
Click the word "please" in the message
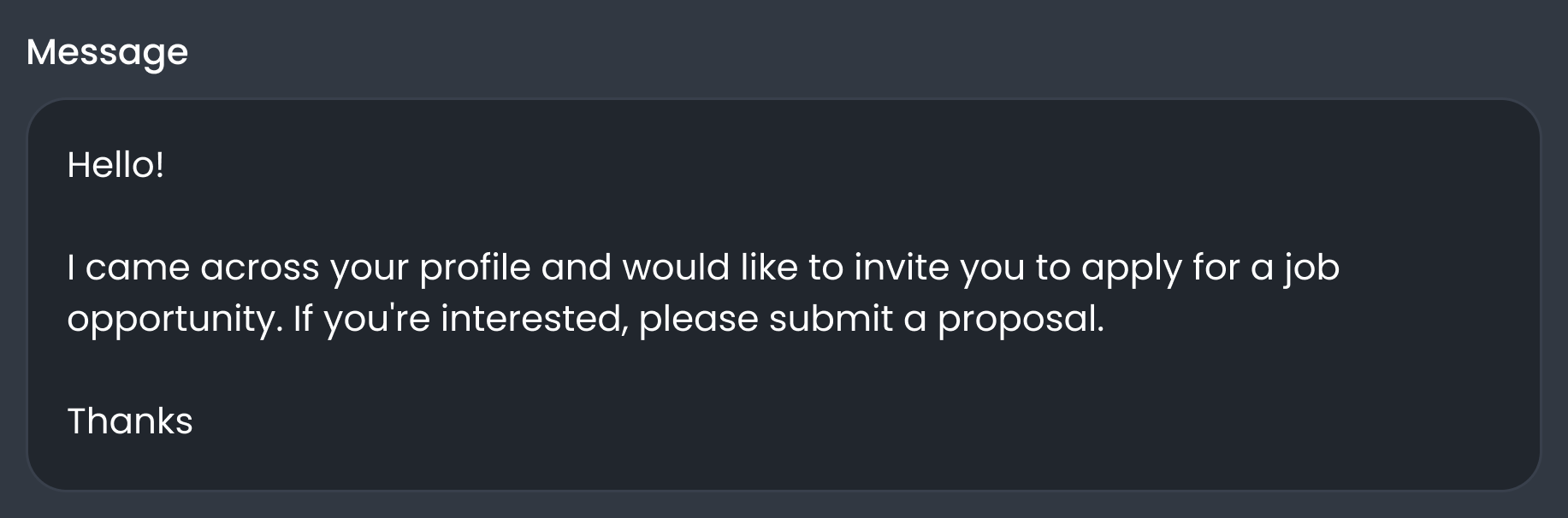pyautogui.click(x=698, y=320)
